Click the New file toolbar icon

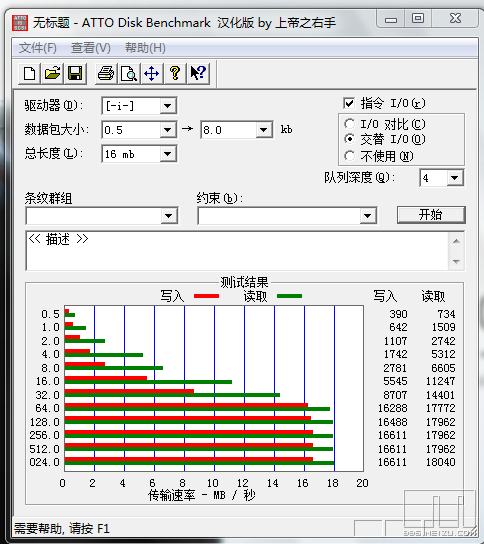coord(29,74)
